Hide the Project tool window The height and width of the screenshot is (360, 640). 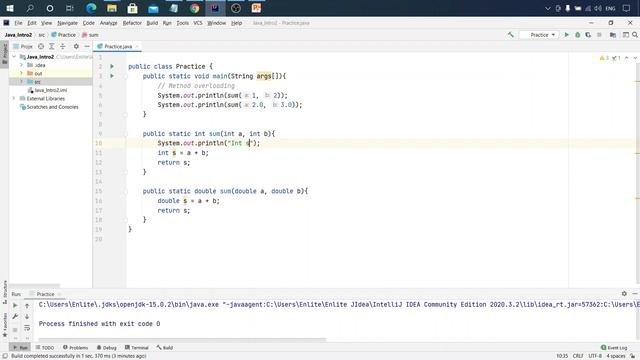point(87,47)
